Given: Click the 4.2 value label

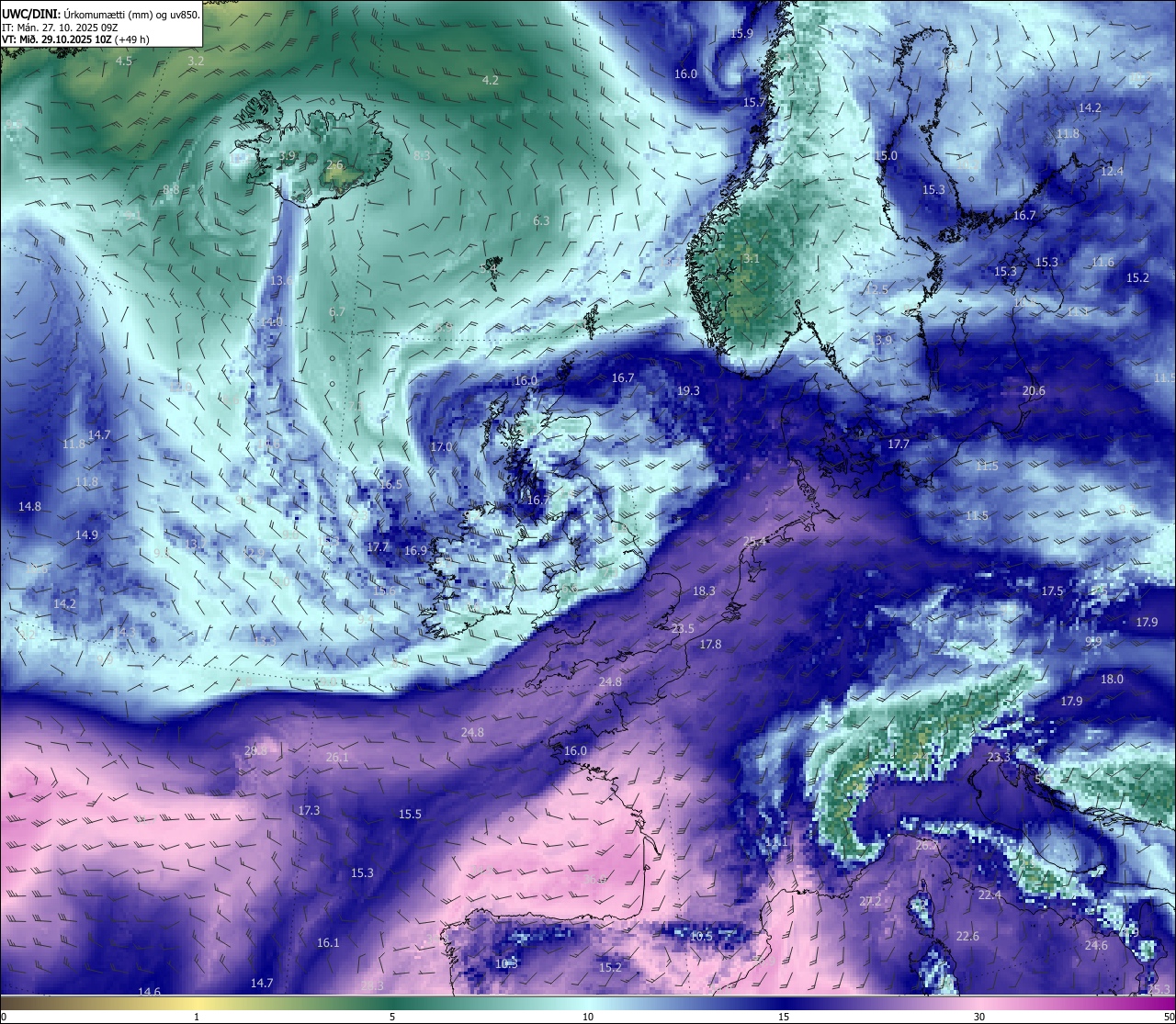Looking at the screenshot, I should coord(491,80).
